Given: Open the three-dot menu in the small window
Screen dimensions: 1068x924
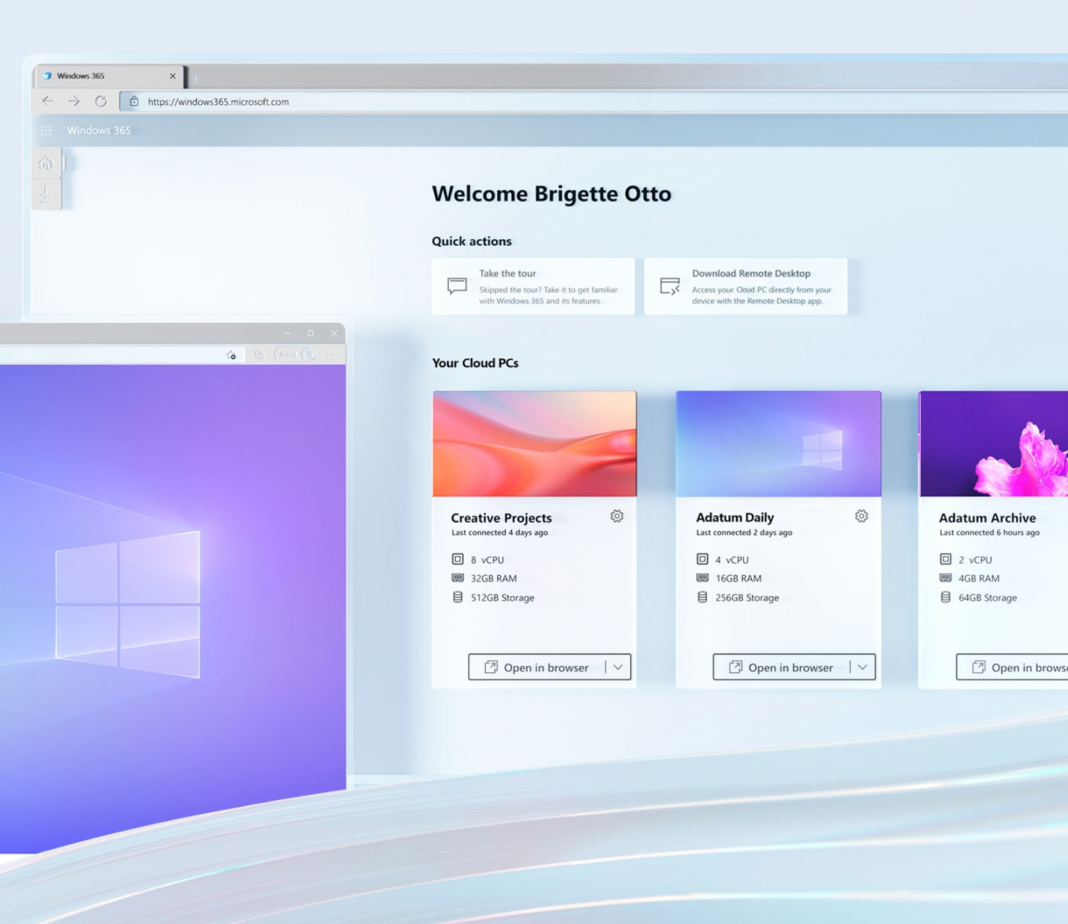Looking at the screenshot, I should [x=330, y=355].
